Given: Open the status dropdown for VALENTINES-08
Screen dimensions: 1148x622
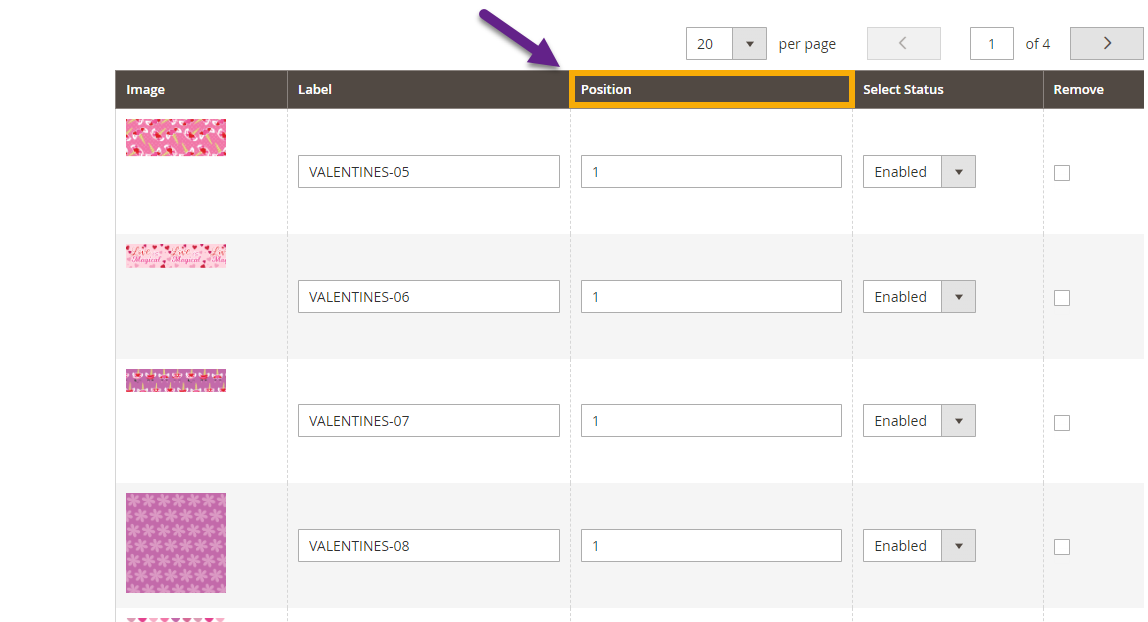Looking at the screenshot, I should pos(958,545).
